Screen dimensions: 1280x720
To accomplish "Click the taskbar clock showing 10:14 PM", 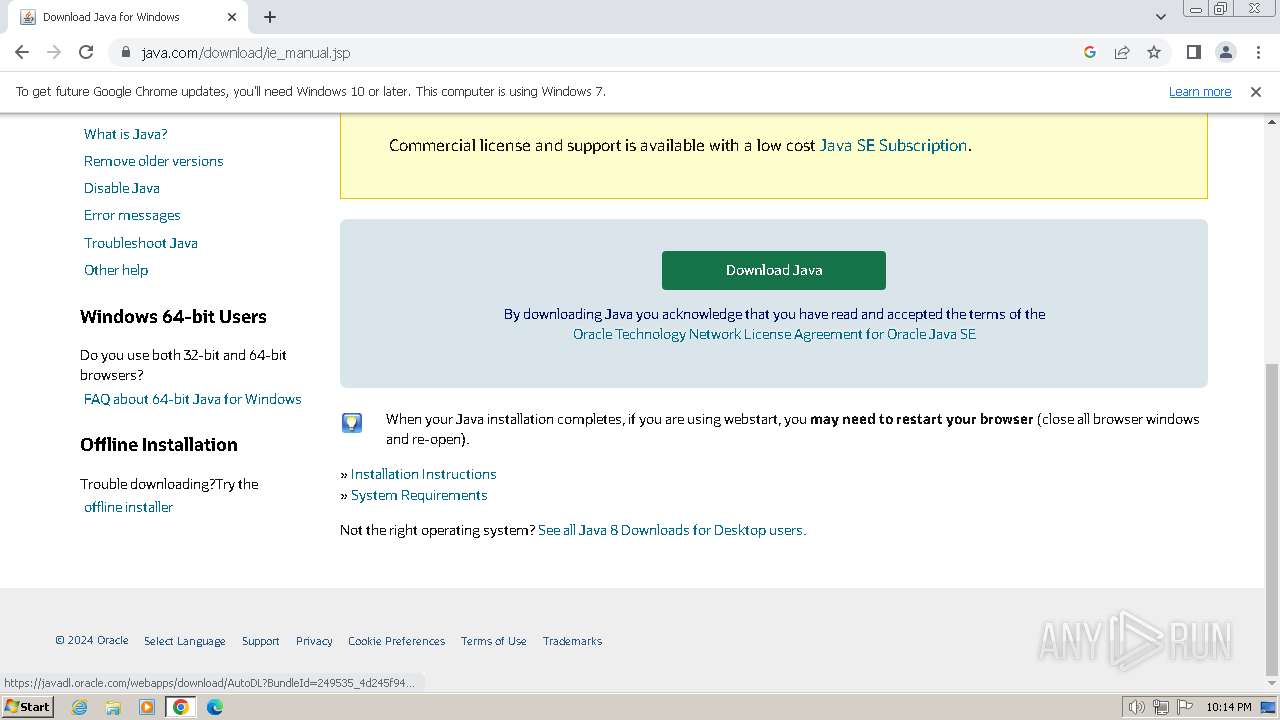I will (1229, 707).
